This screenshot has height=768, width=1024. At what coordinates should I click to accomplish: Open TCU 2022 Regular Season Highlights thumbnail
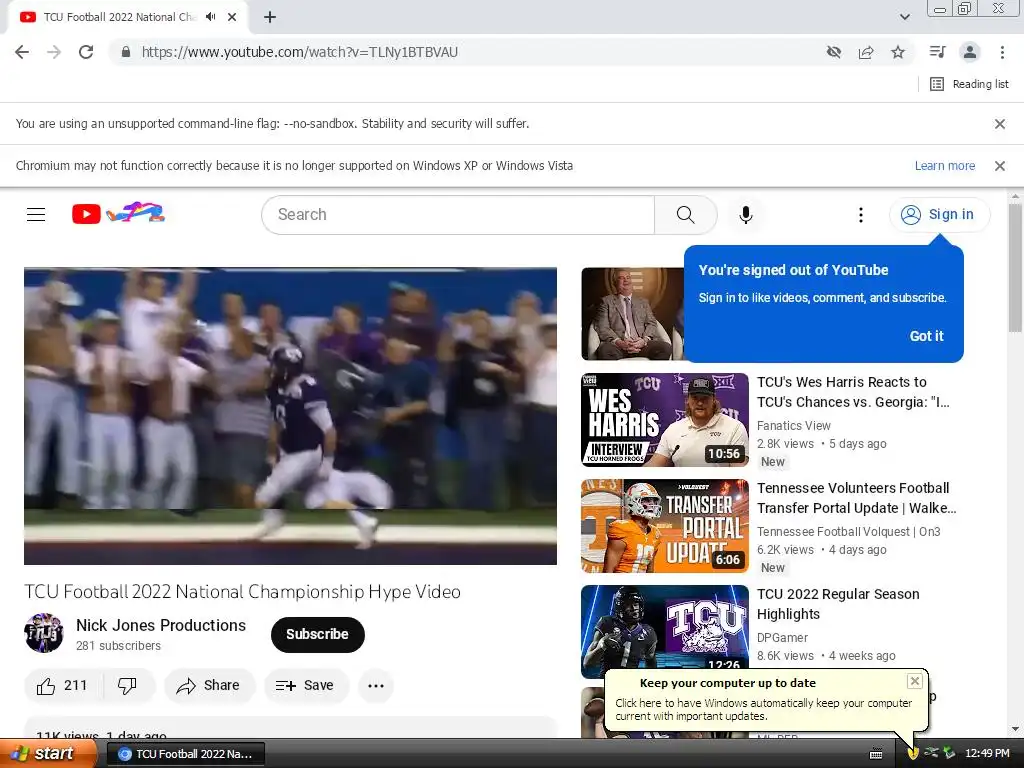click(665, 631)
